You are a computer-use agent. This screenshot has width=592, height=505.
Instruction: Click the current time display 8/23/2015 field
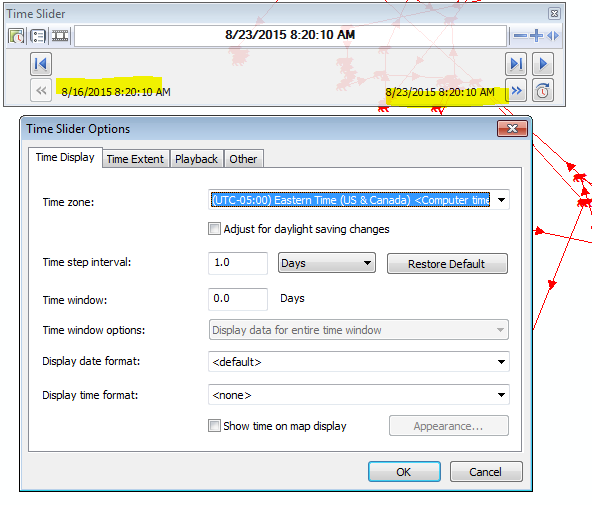[x=290, y=35]
